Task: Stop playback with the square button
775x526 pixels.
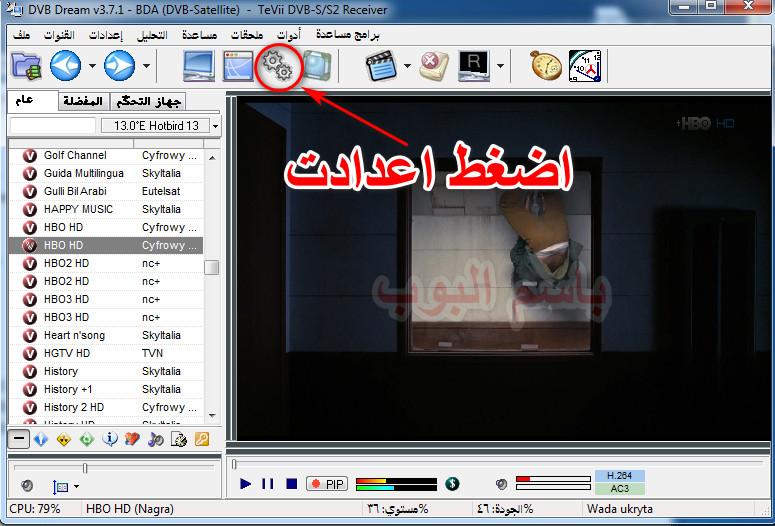Action: (292, 483)
